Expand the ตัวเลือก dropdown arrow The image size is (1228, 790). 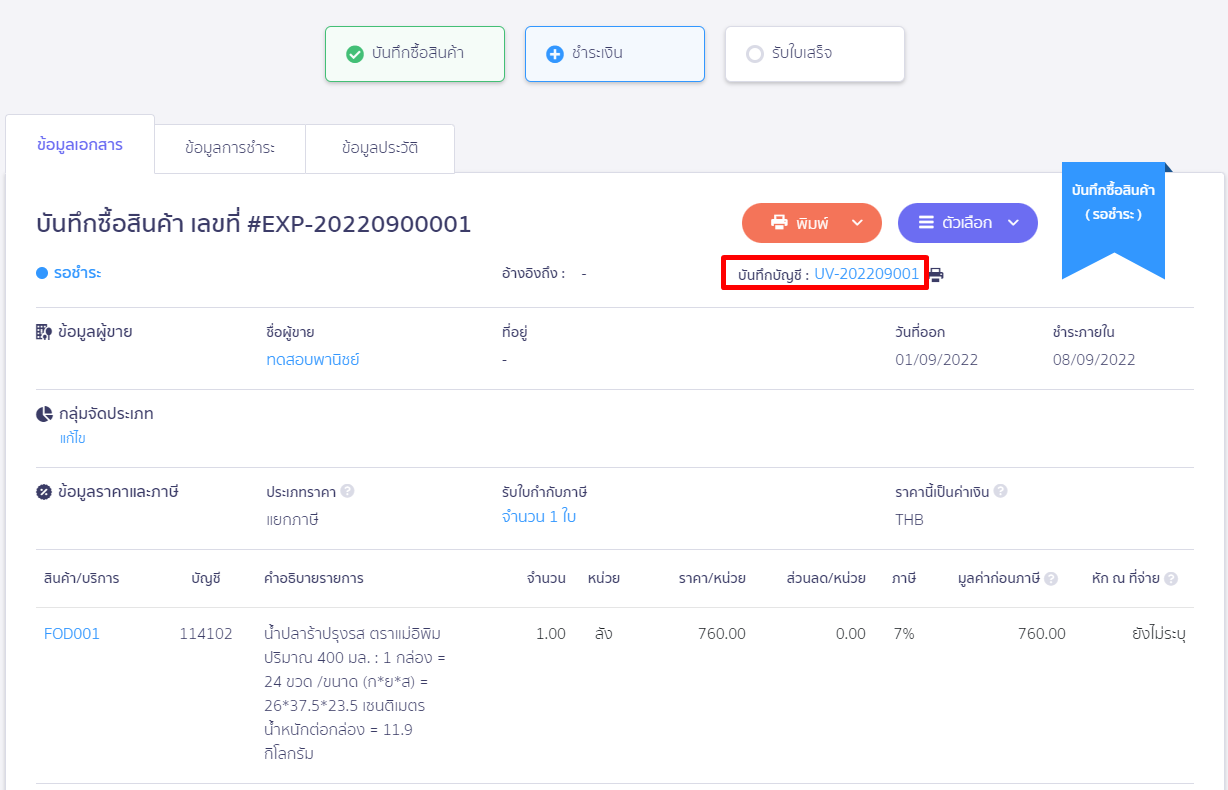(1013, 223)
